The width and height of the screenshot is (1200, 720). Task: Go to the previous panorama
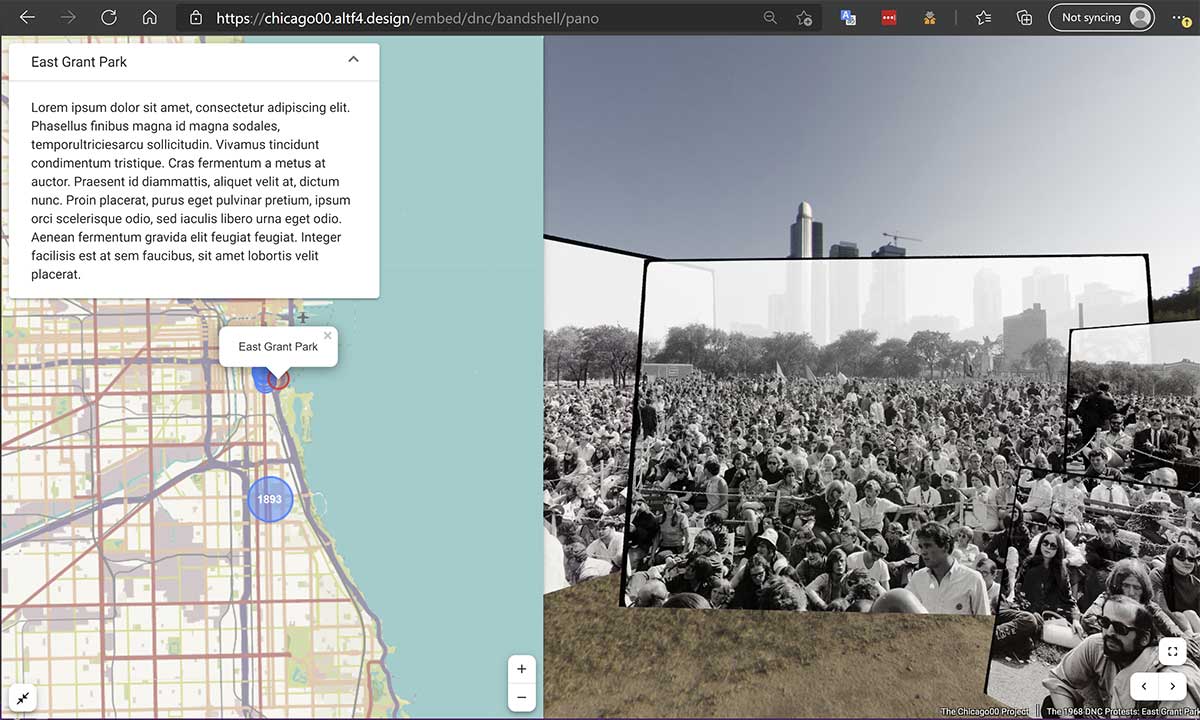[1145, 687]
